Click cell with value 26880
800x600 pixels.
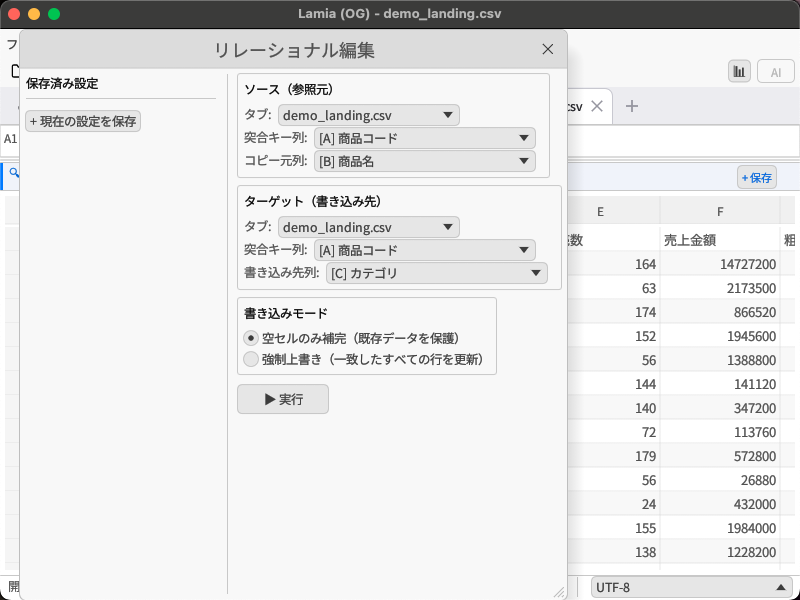[x=720, y=480]
